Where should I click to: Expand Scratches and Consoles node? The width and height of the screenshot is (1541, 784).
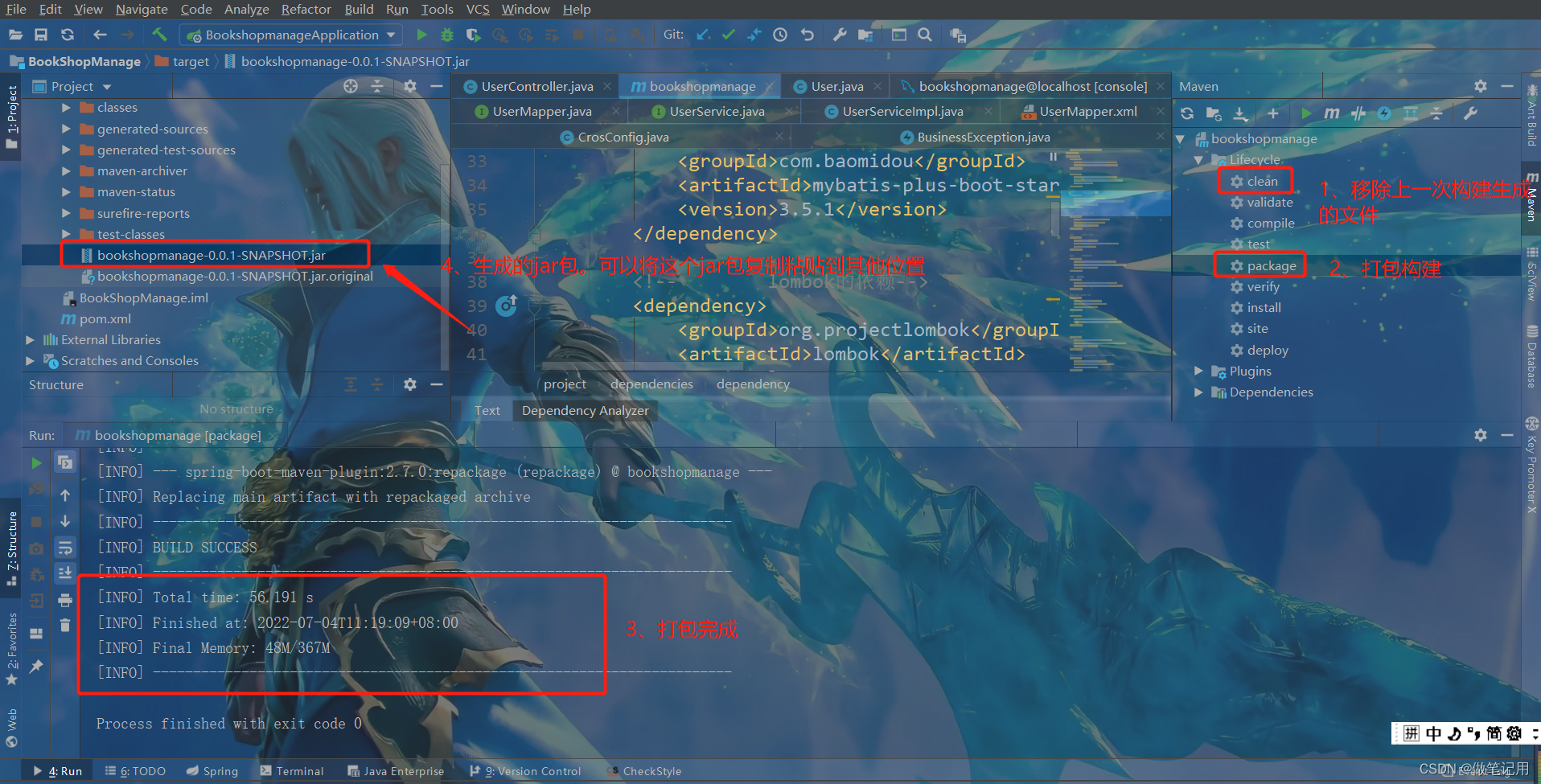30,360
